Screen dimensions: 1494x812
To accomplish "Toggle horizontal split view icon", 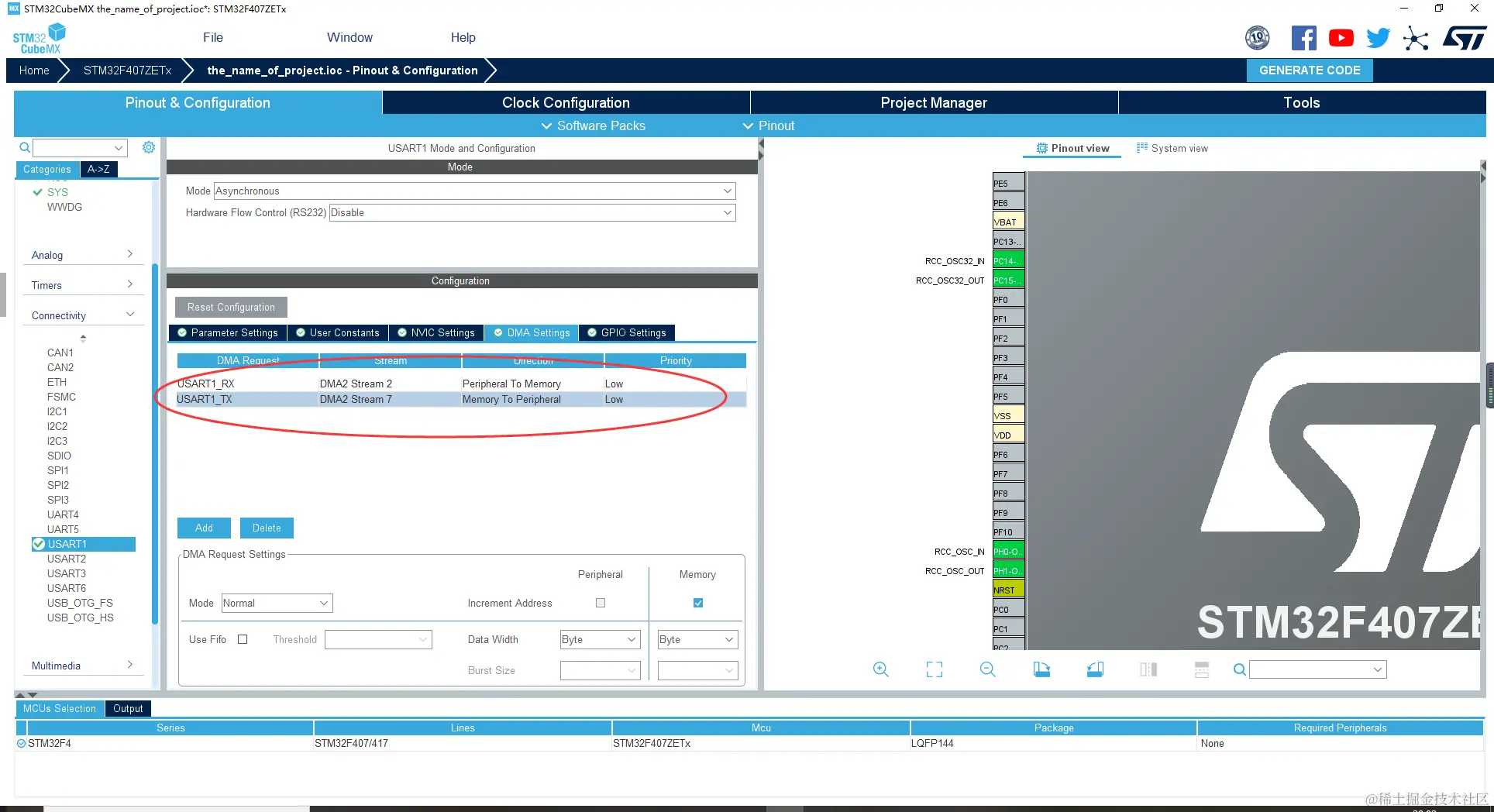I will pyautogui.click(x=1202, y=669).
